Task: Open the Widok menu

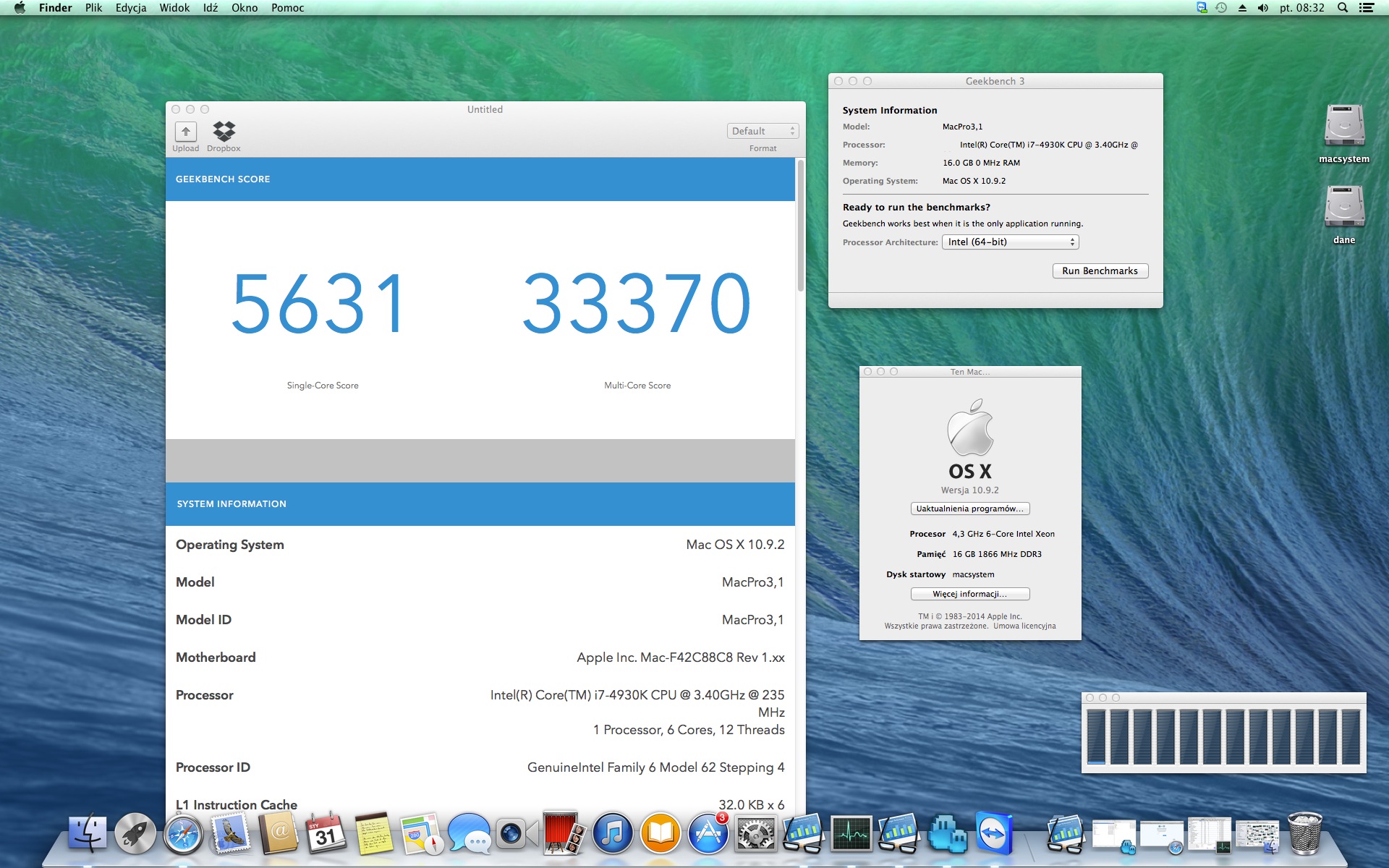Action: 174,8
